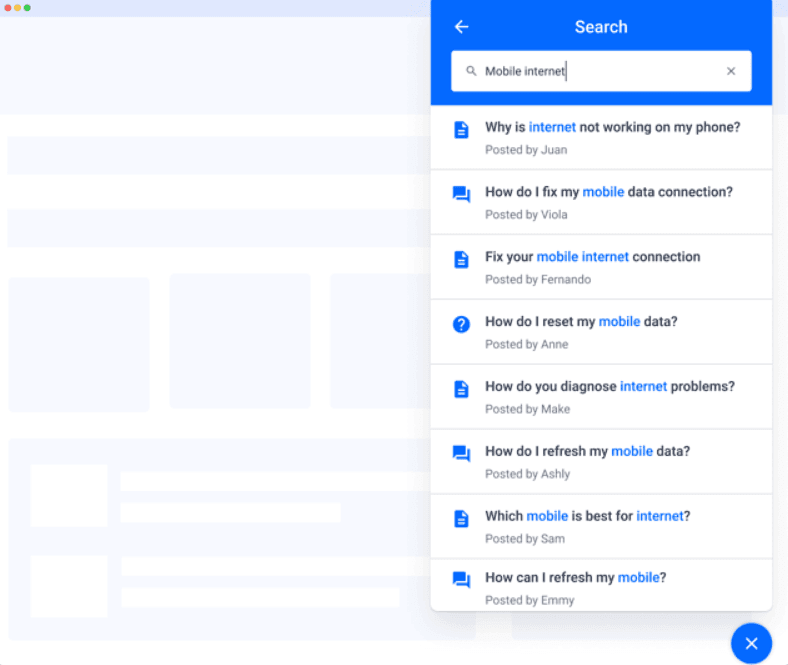Choose 'Which mobile is best for internet?'
This screenshot has height=665, width=788.
[x=587, y=516]
